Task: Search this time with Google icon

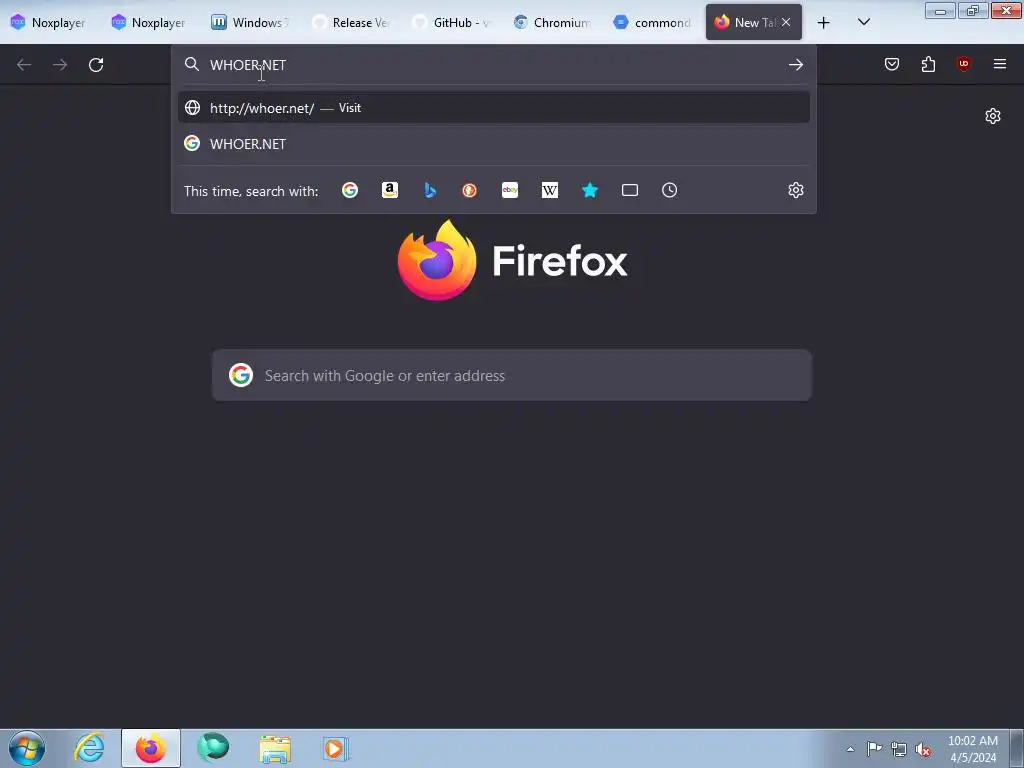Action: tap(350, 190)
